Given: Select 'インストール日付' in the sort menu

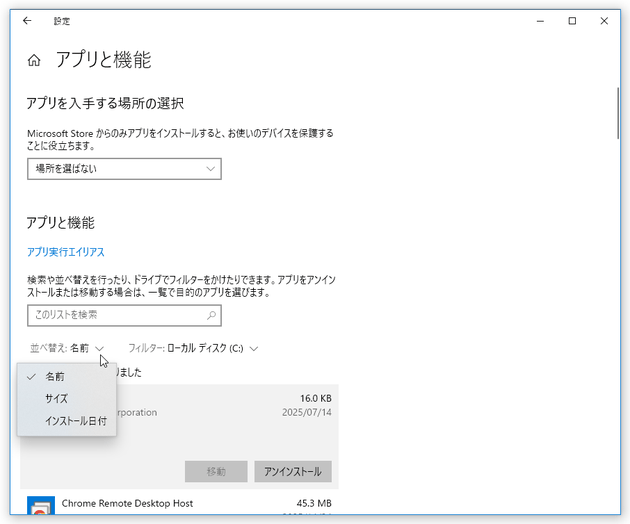Looking at the screenshot, I should click(x=67, y=421).
